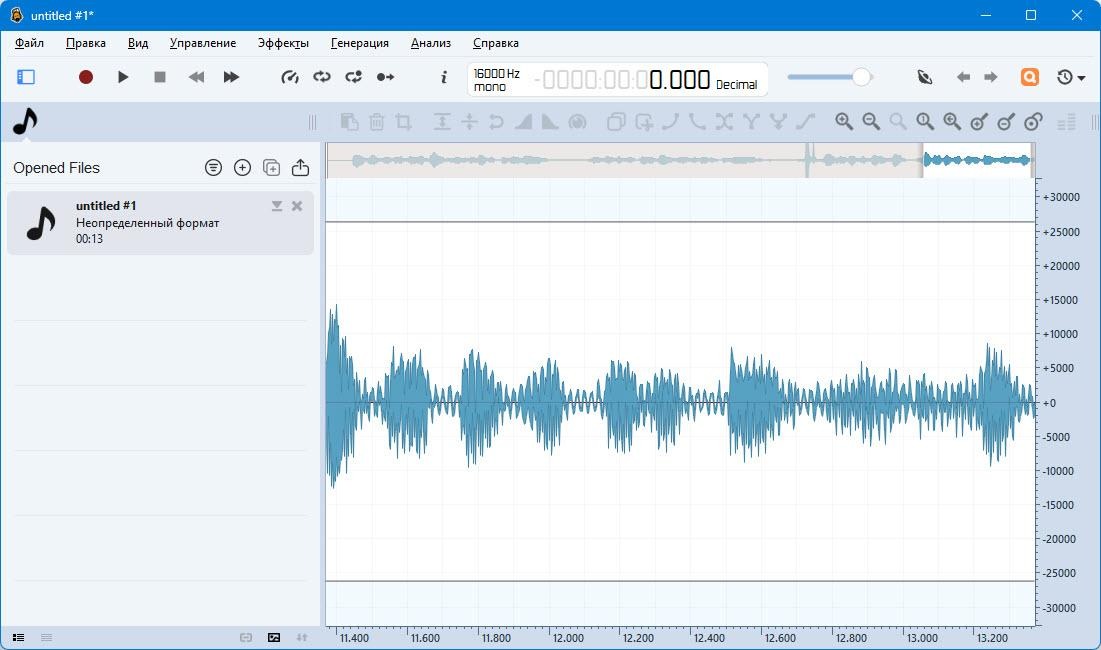Viewport: 1101px width, 650px height.
Task: Click the export/share file icon
Action: (300, 168)
